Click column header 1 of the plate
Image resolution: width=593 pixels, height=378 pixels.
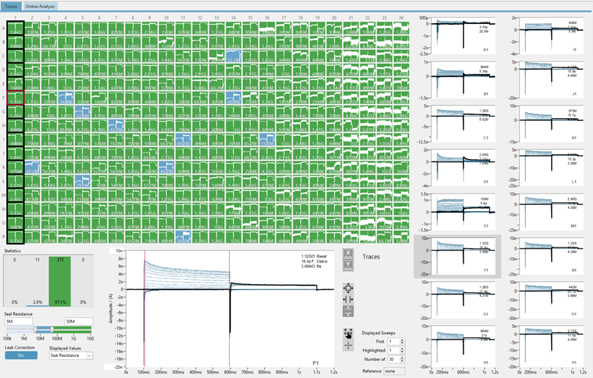pos(16,18)
